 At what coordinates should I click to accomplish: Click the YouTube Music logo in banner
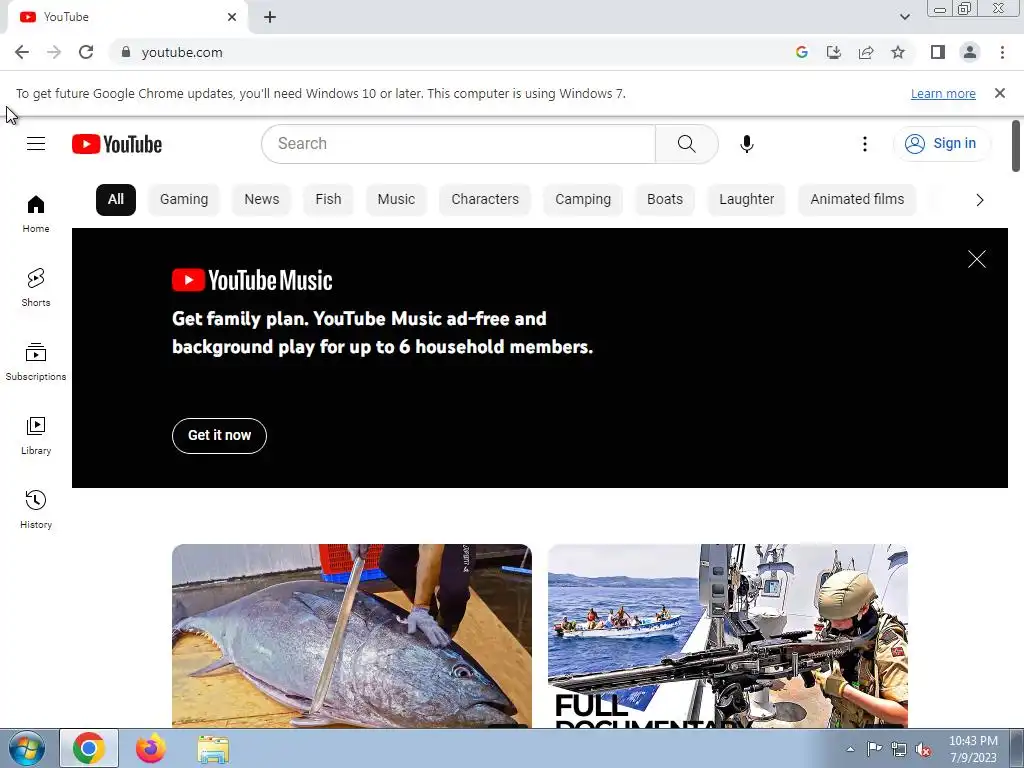click(x=252, y=280)
